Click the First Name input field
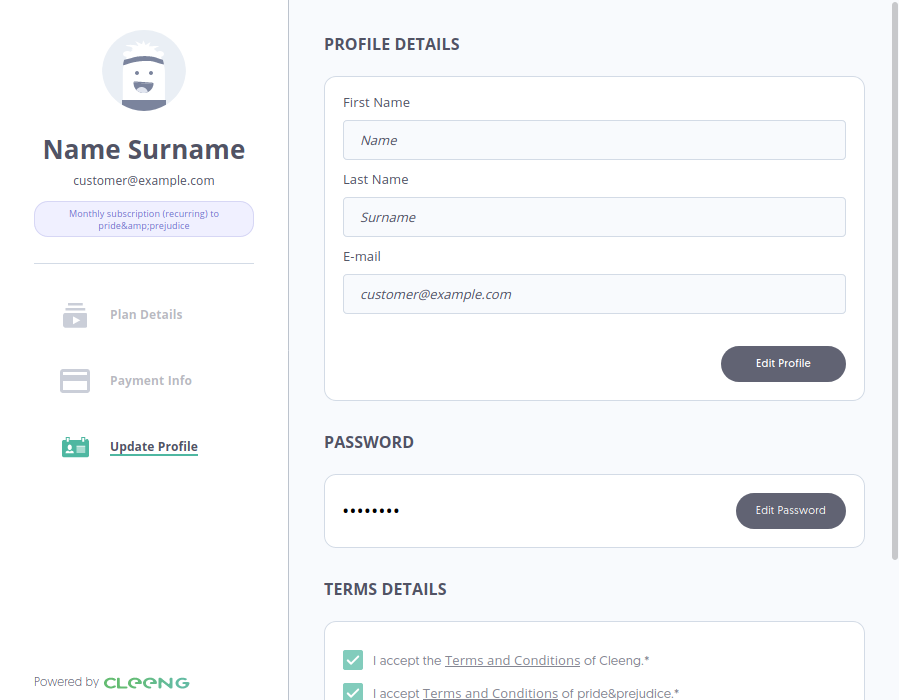899x700 pixels. pyautogui.click(x=594, y=140)
